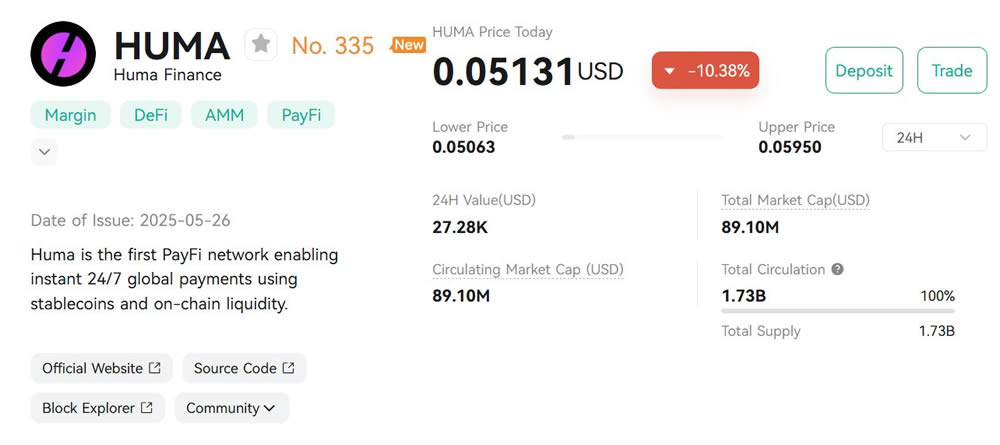The width and height of the screenshot is (1000, 445).
Task: Select the DeFi tag
Action: click(x=151, y=115)
